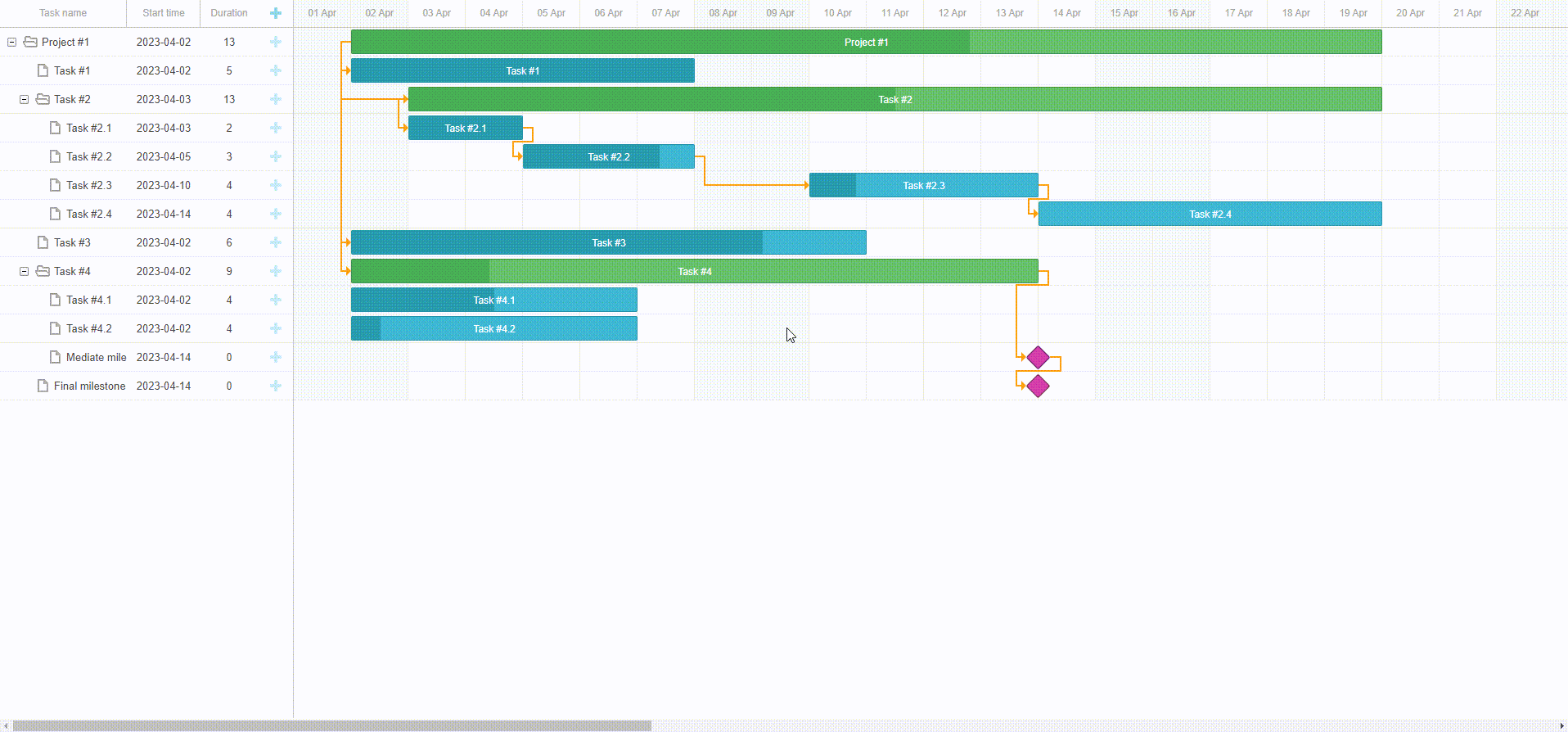Click the file icon beside Task #3
Viewport: 1568px width, 732px height.
pyautogui.click(x=43, y=242)
